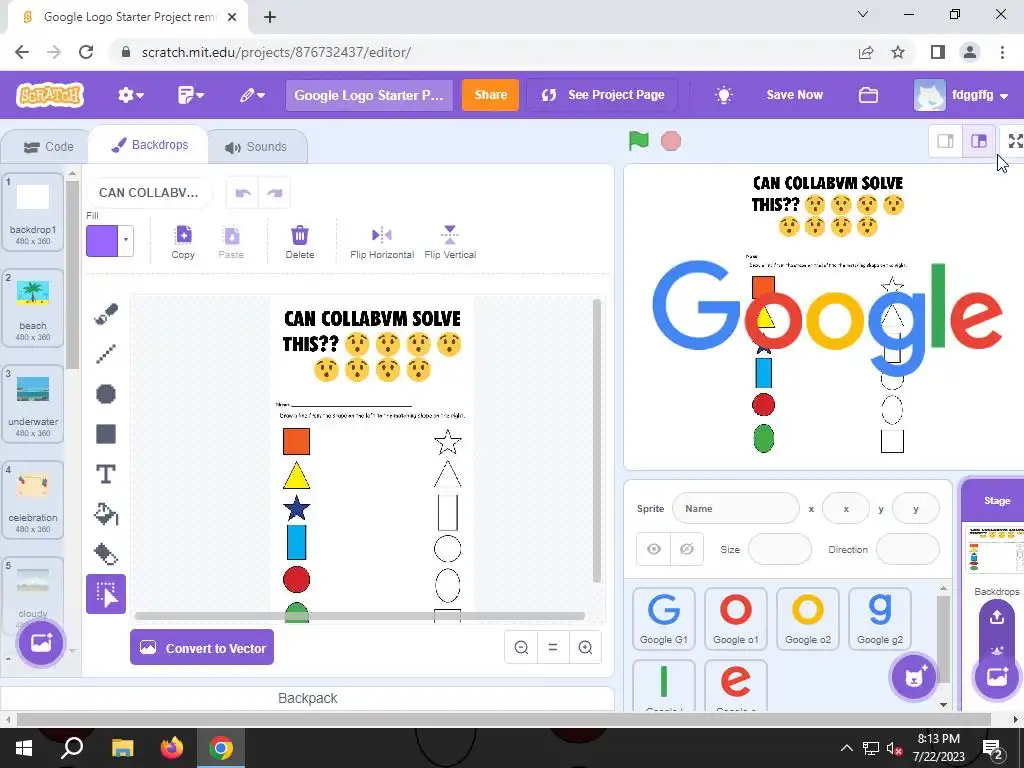Viewport: 1024px width, 768px height.
Task: Select the Google G1 sprite
Action: 664,618
